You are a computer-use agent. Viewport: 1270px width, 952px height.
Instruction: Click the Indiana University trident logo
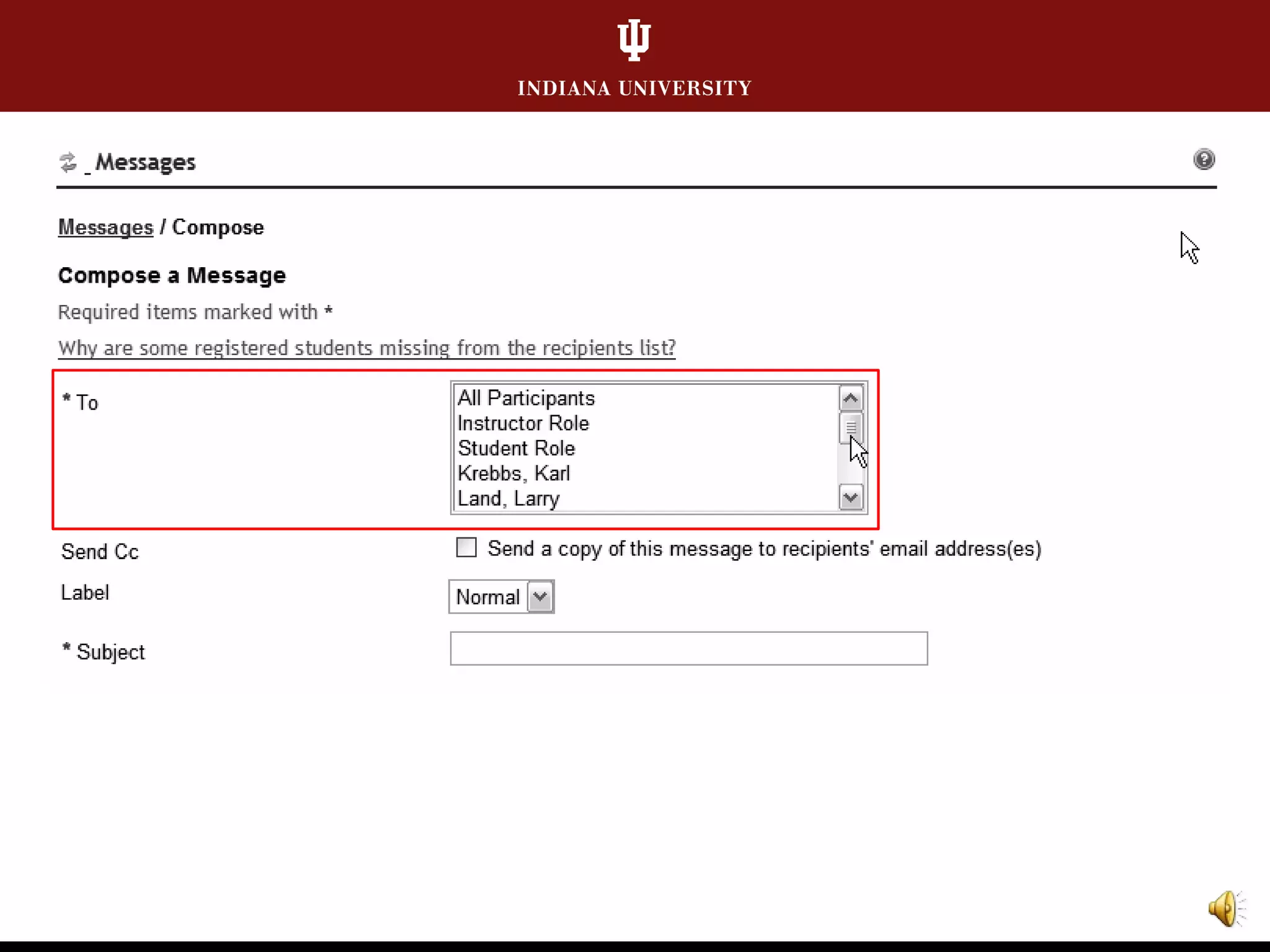pos(634,40)
